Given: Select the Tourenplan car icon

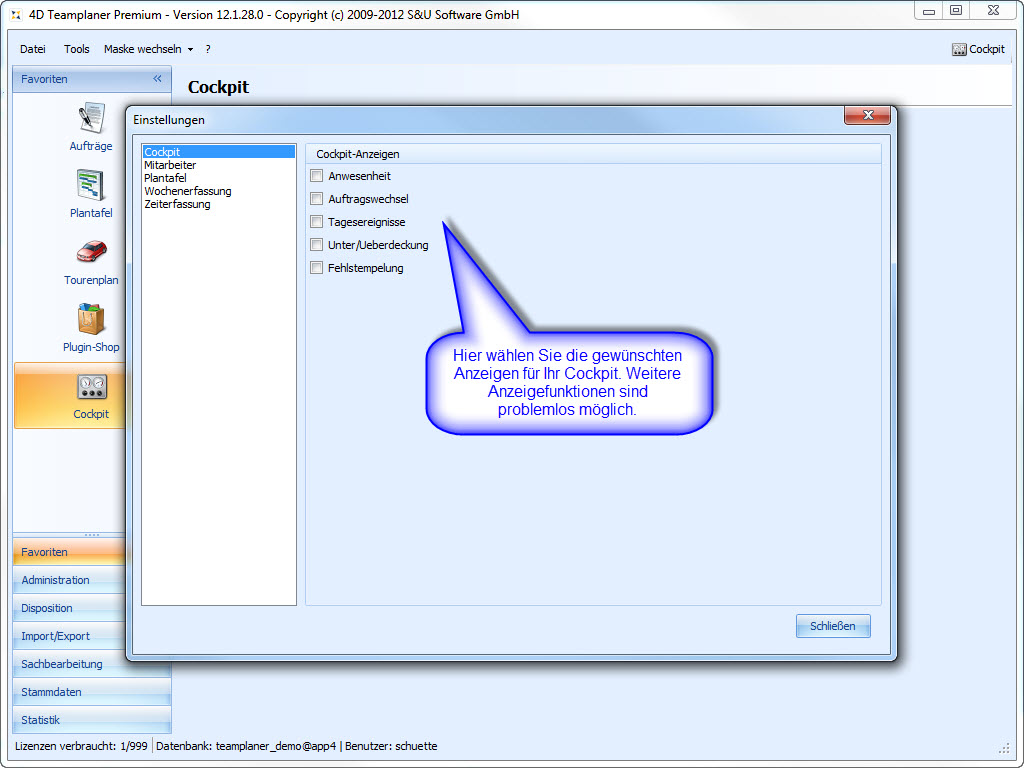Looking at the screenshot, I should point(91,252).
